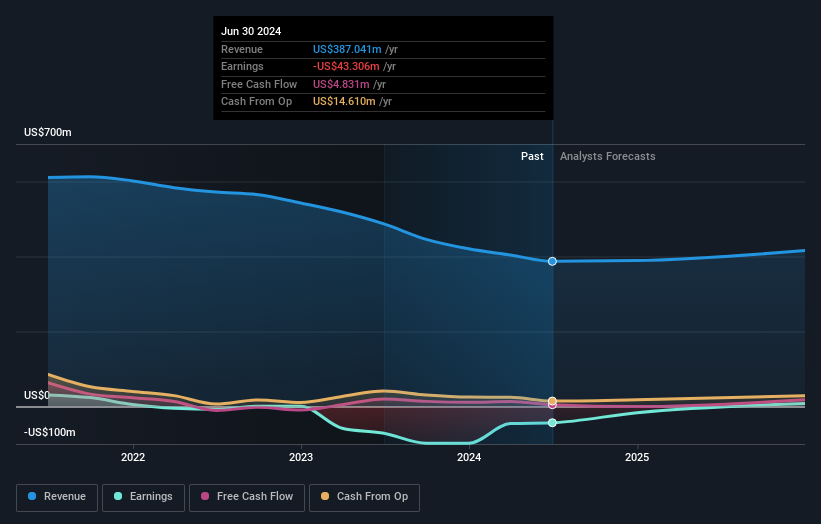Toggle the Free Cash Flow legend button

point(247,497)
